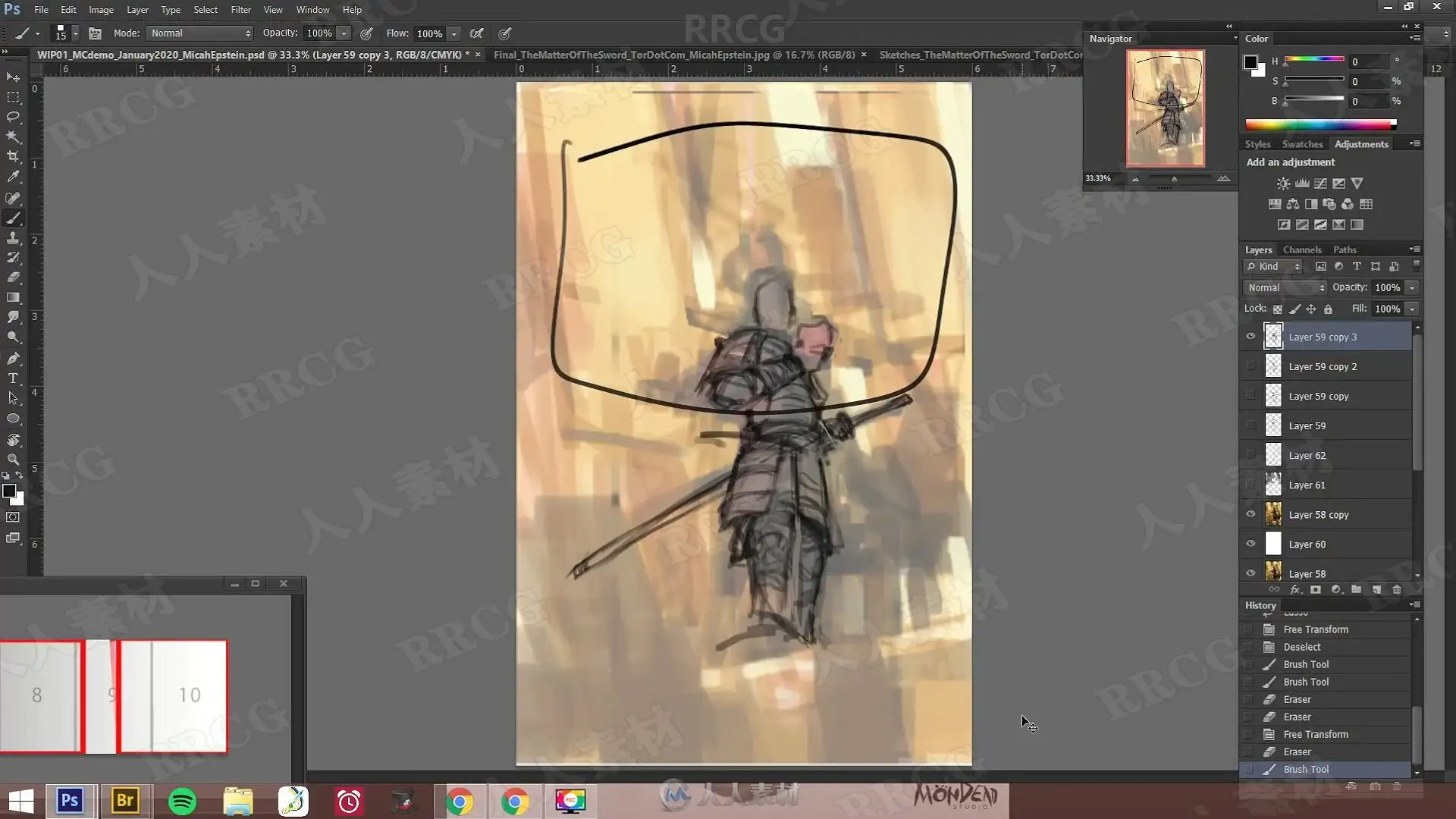The width and height of the screenshot is (1456, 819).
Task: Open the Flow slider dropdown
Action: pos(454,33)
